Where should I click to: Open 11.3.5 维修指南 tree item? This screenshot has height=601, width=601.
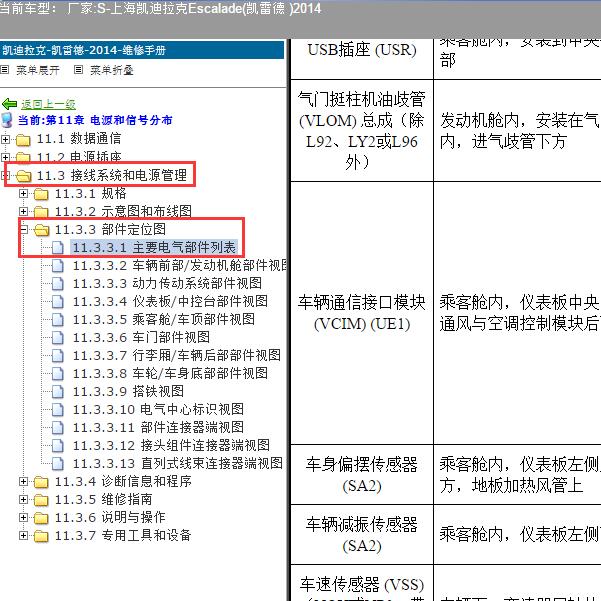tap(103, 499)
